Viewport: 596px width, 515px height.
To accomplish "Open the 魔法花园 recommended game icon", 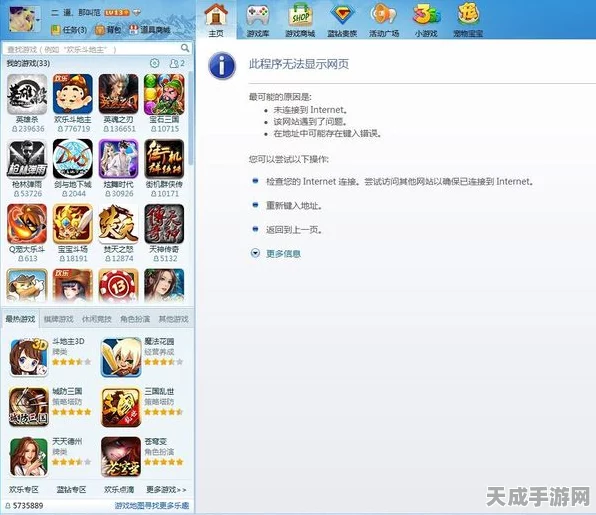I will (x=121, y=357).
